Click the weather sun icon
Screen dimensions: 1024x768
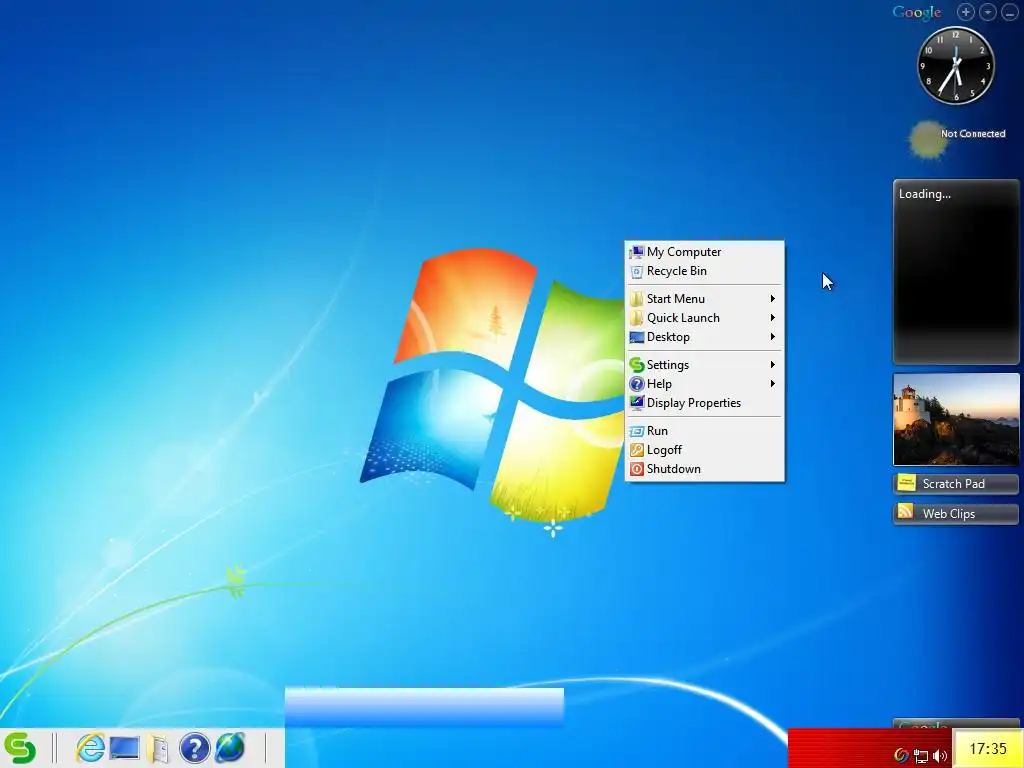(x=927, y=140)
